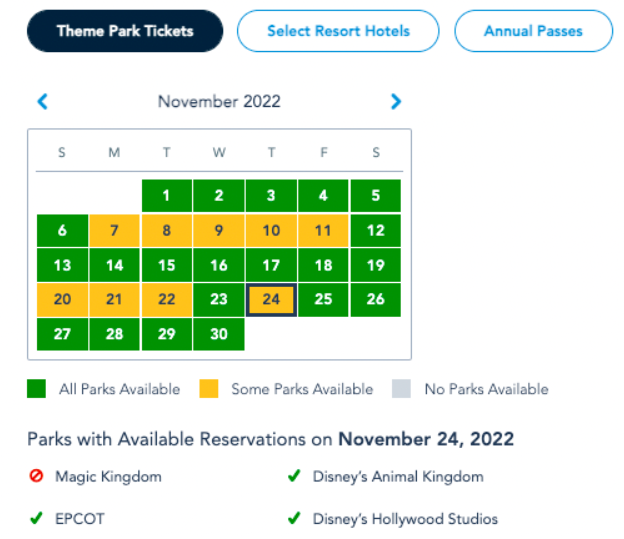Click November 12 date cell
The height and width of the screenshot is (539, 624).
pyautogui.click(x=375, y=231)
